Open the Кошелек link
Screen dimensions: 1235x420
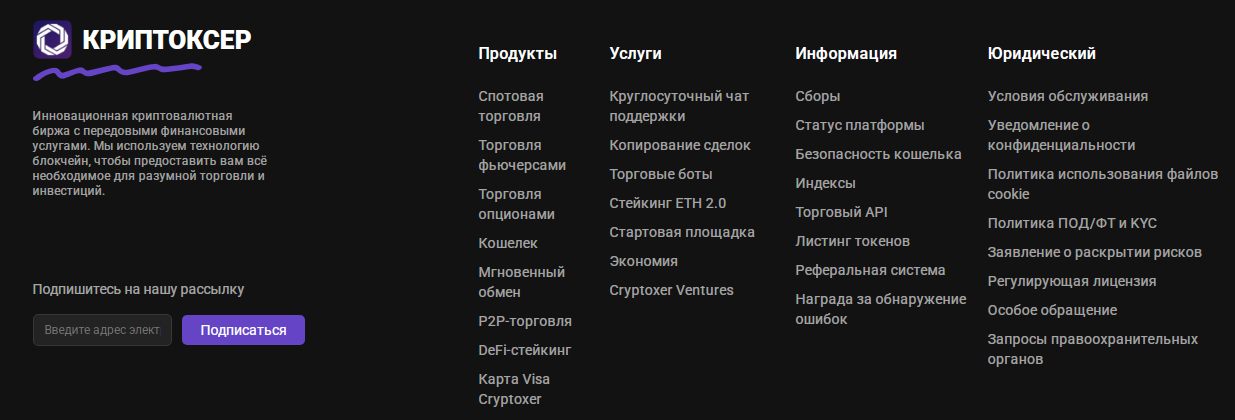(508, 243)
